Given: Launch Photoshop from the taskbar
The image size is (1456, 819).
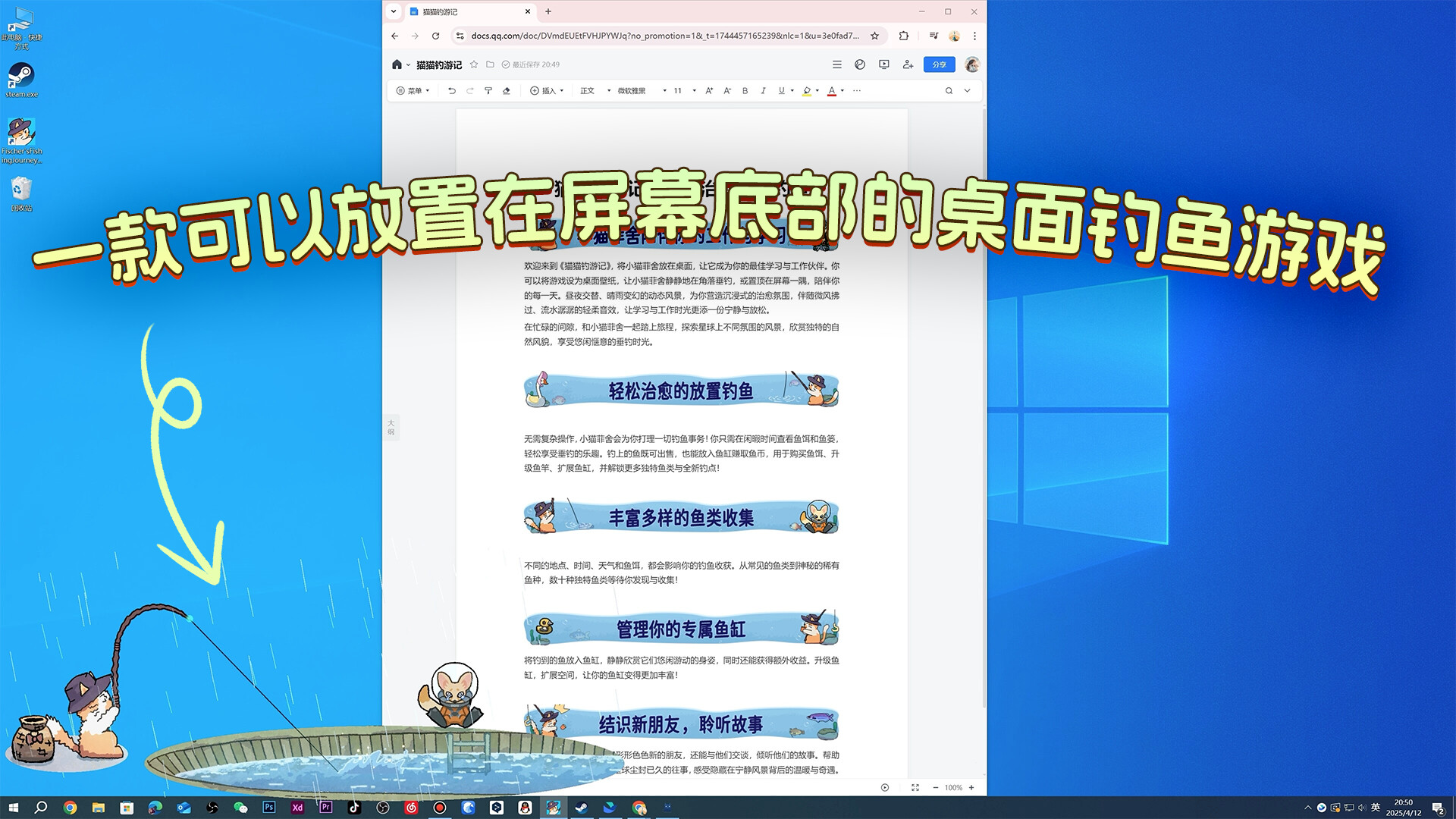Looking at the screenshot, I should coord(269,808).
